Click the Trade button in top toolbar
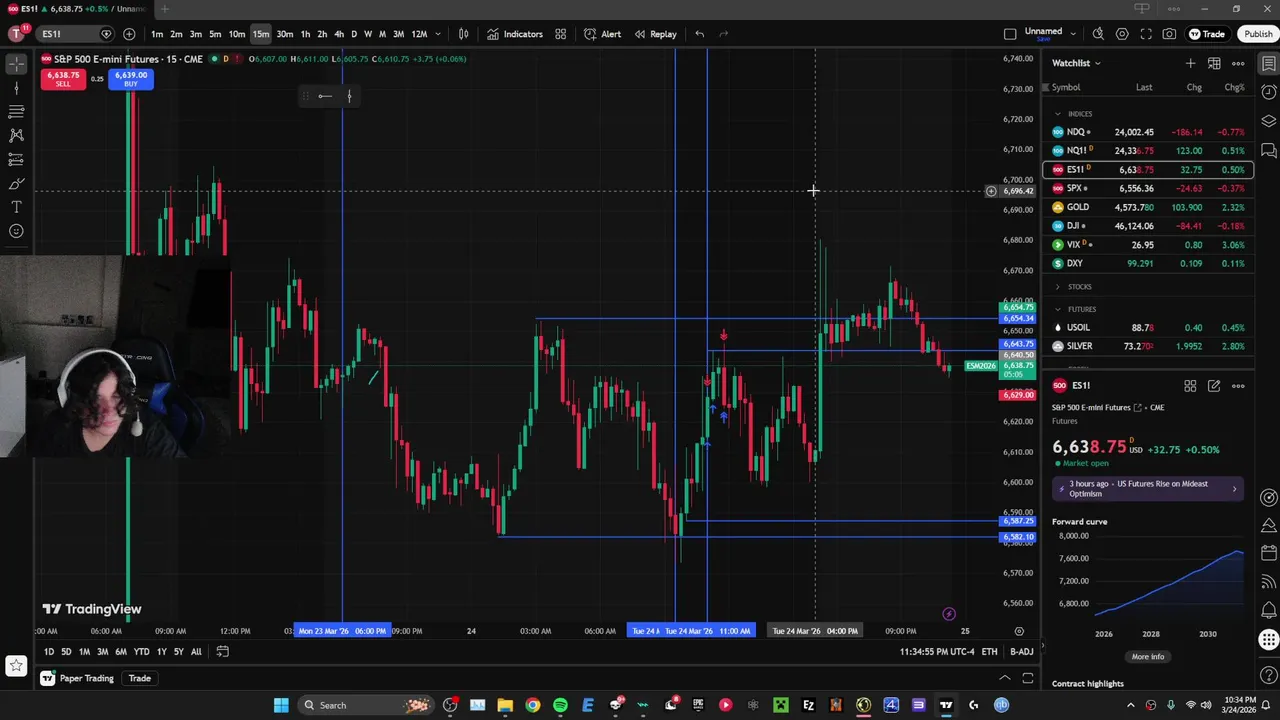The width and height of the screenshot is (1280, 720). pyautogui.click(x=1207, y=34)
